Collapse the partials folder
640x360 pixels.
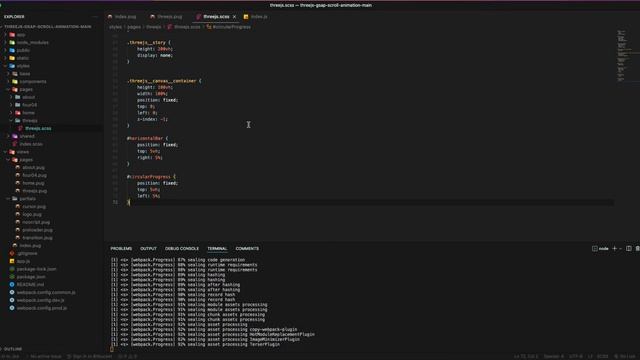pyautogui.click(x=8, y=199)
